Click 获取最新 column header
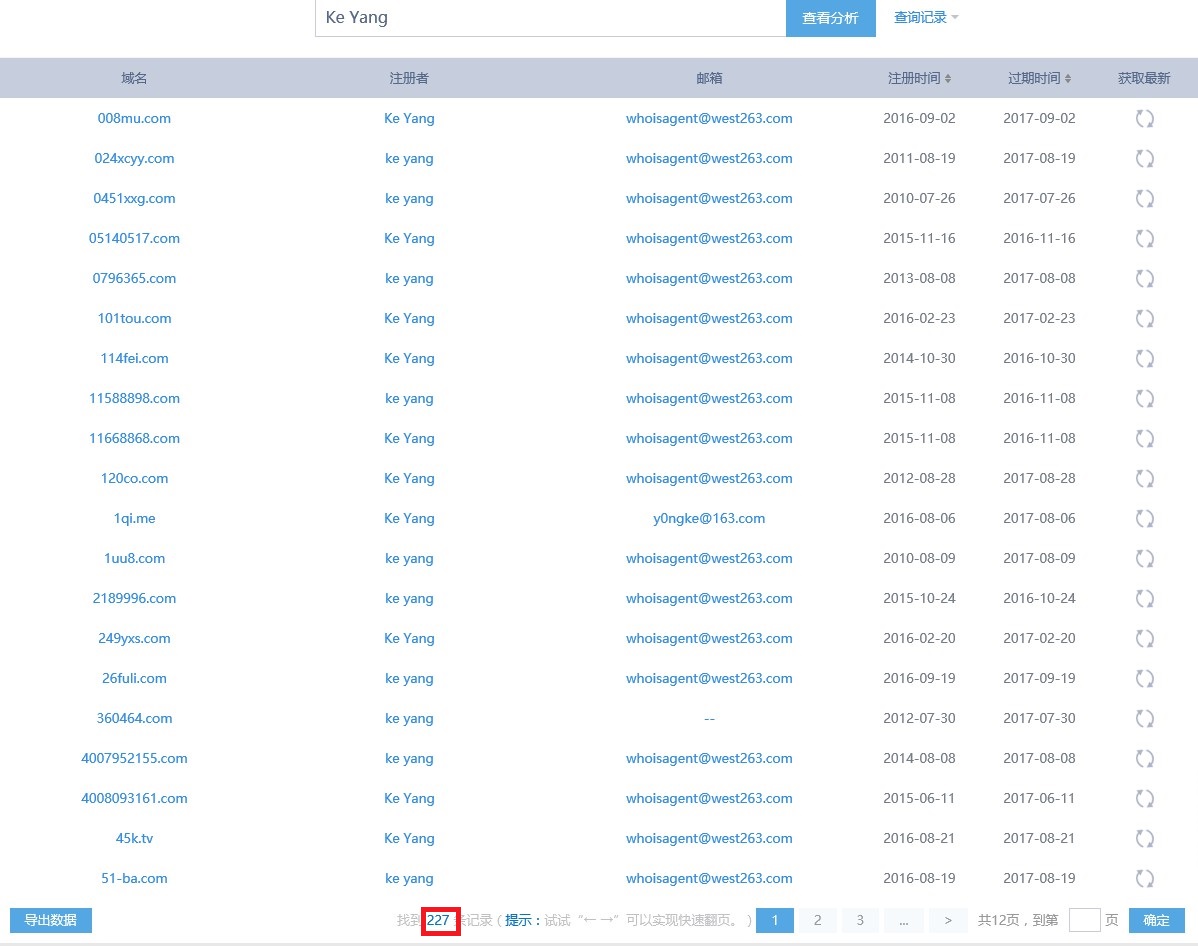This screenshot has height=946, width=1198. pos(1144,78)
